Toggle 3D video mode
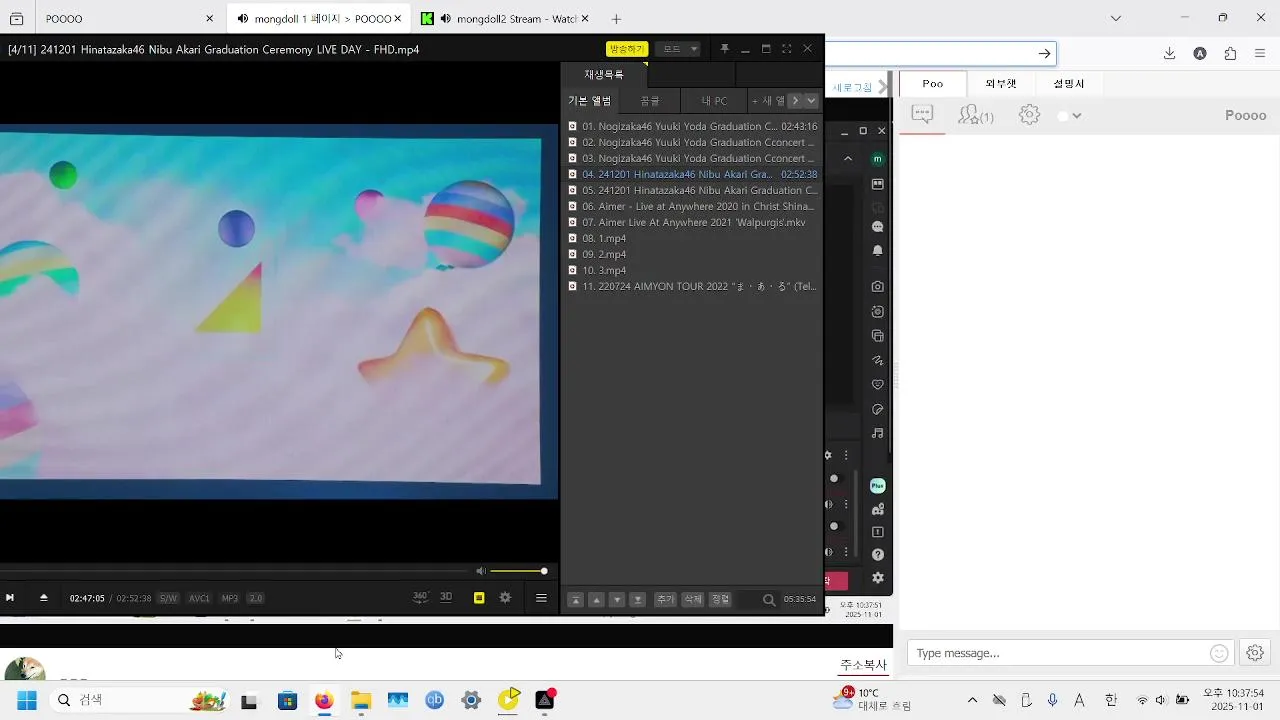1280x720 pixels. tap(446, 597)
